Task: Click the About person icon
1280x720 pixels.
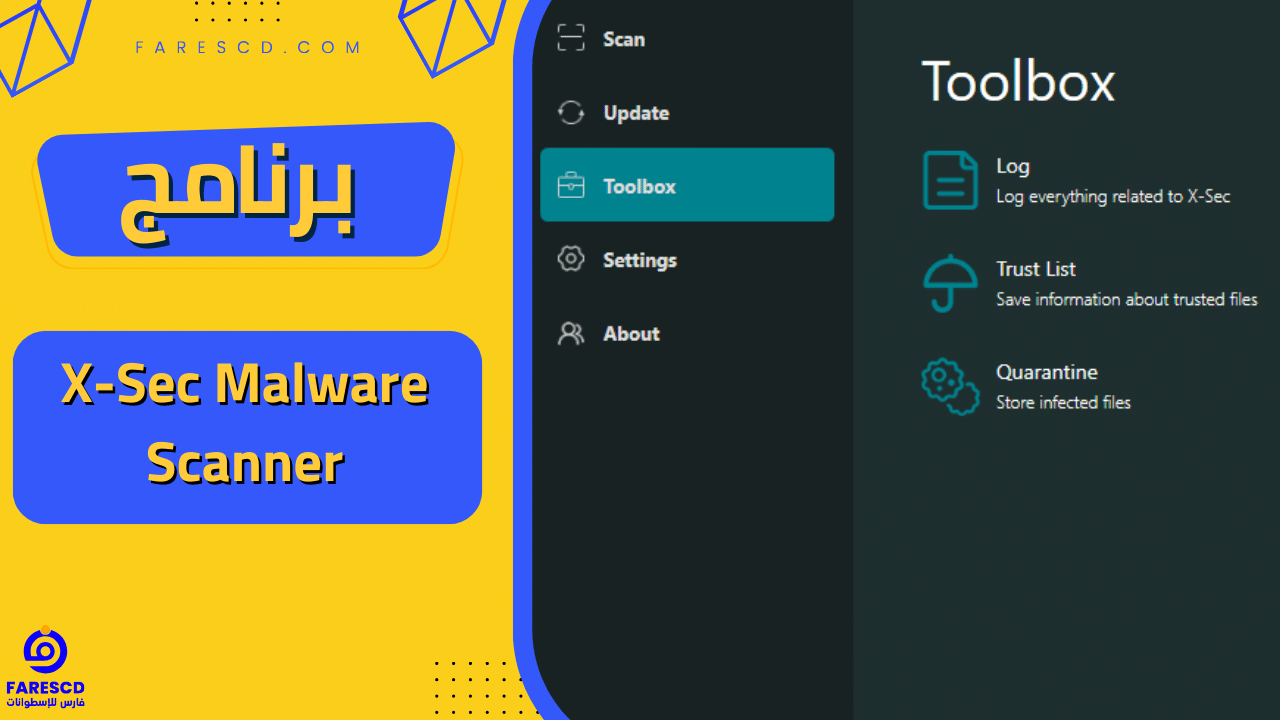Action: pos(571,333)
